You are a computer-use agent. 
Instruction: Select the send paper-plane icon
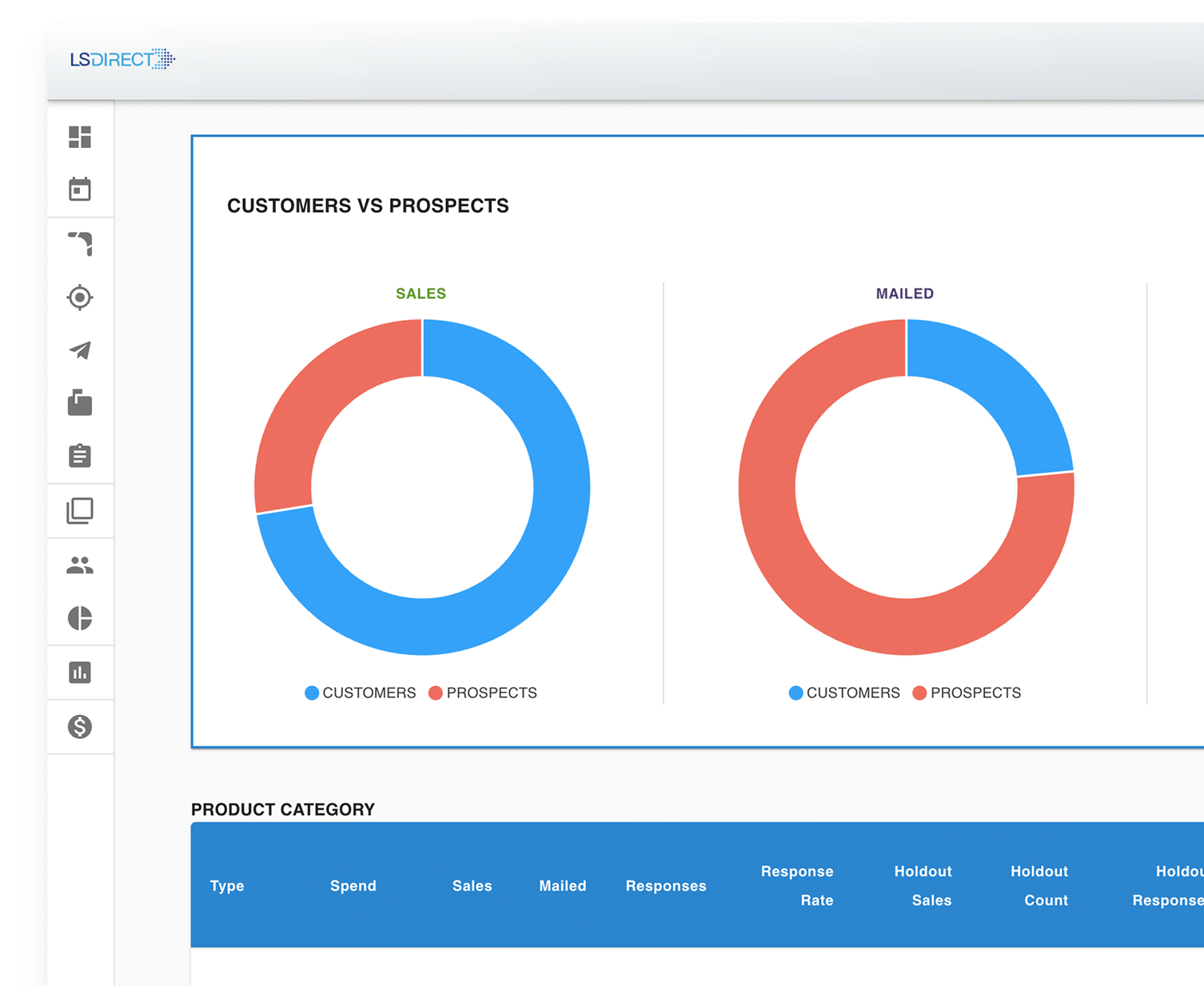click(80, 350)
